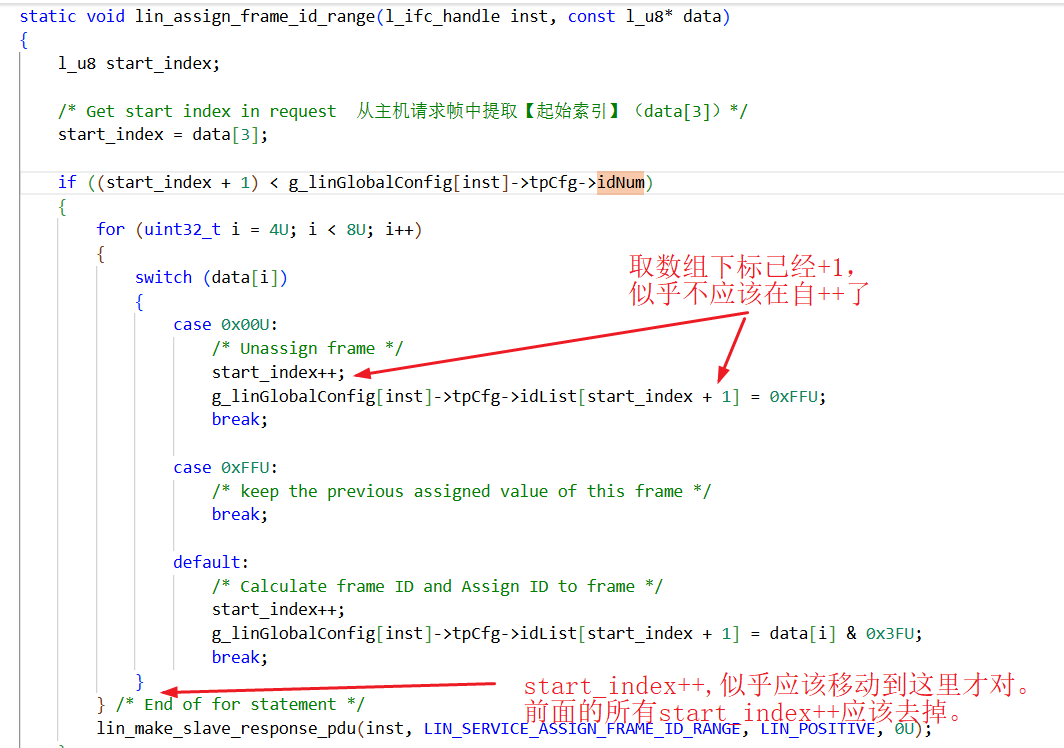Click the 8U loop limit

point(356,229)
